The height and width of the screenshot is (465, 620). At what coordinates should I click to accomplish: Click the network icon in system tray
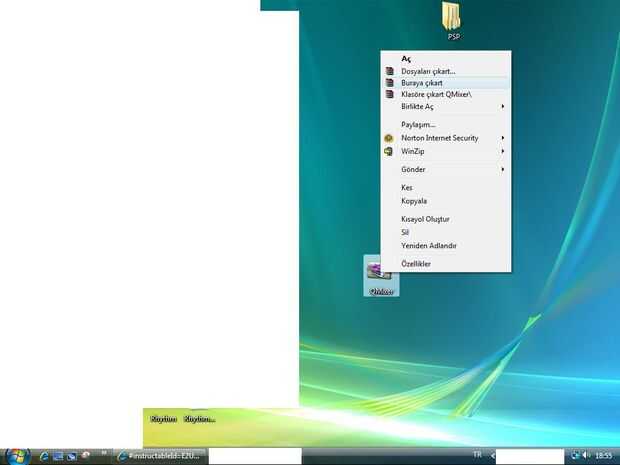(576, 456)
